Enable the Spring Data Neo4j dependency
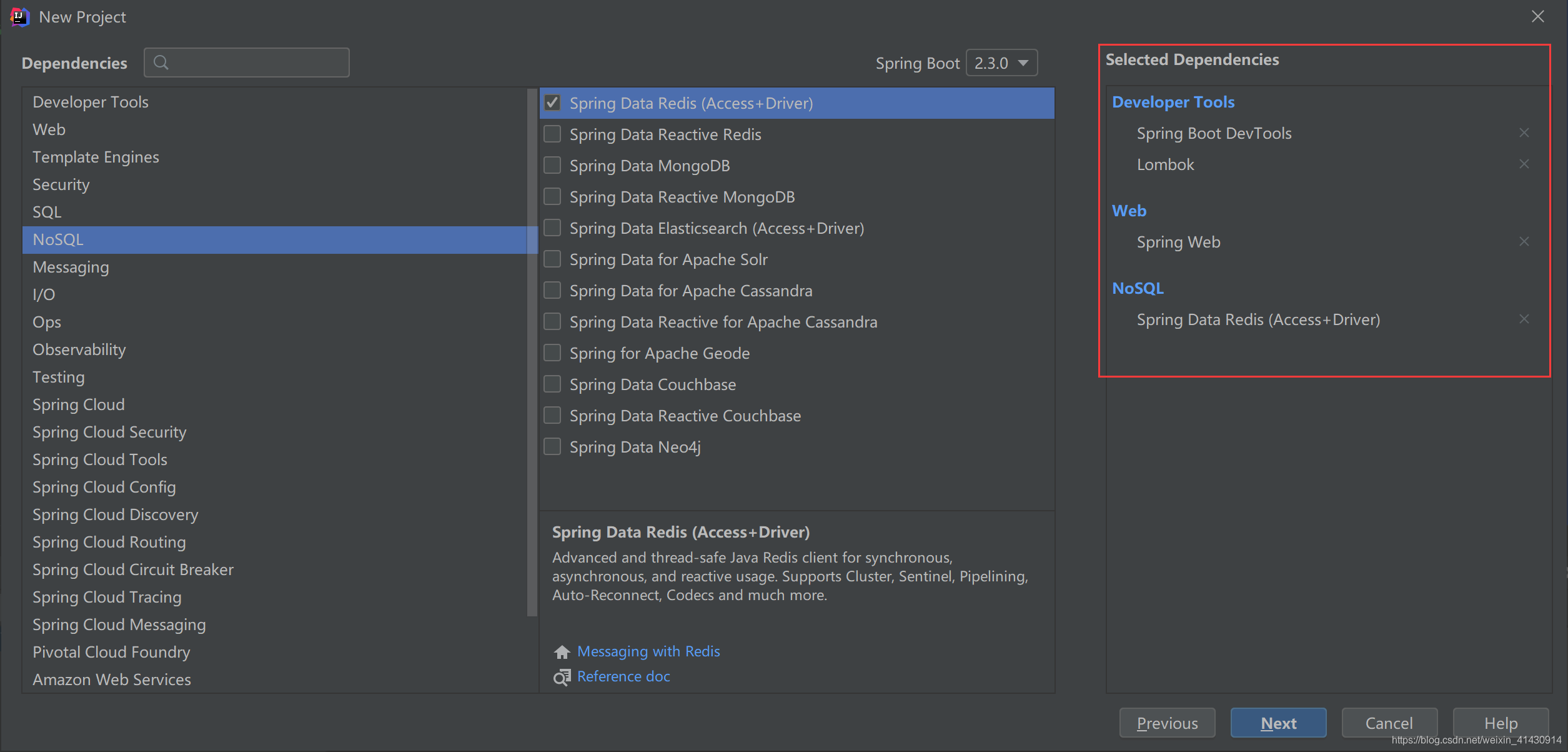This screenshot has height=752, width=1568. tap(552, 446)
